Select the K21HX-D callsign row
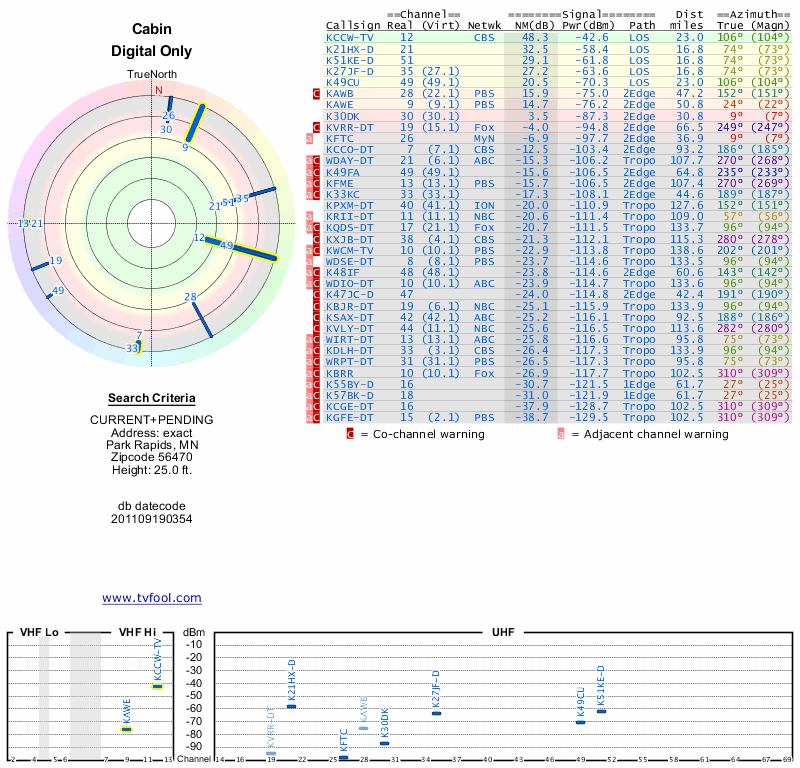Viewport: 800px width, 768px height. (350, 48)
